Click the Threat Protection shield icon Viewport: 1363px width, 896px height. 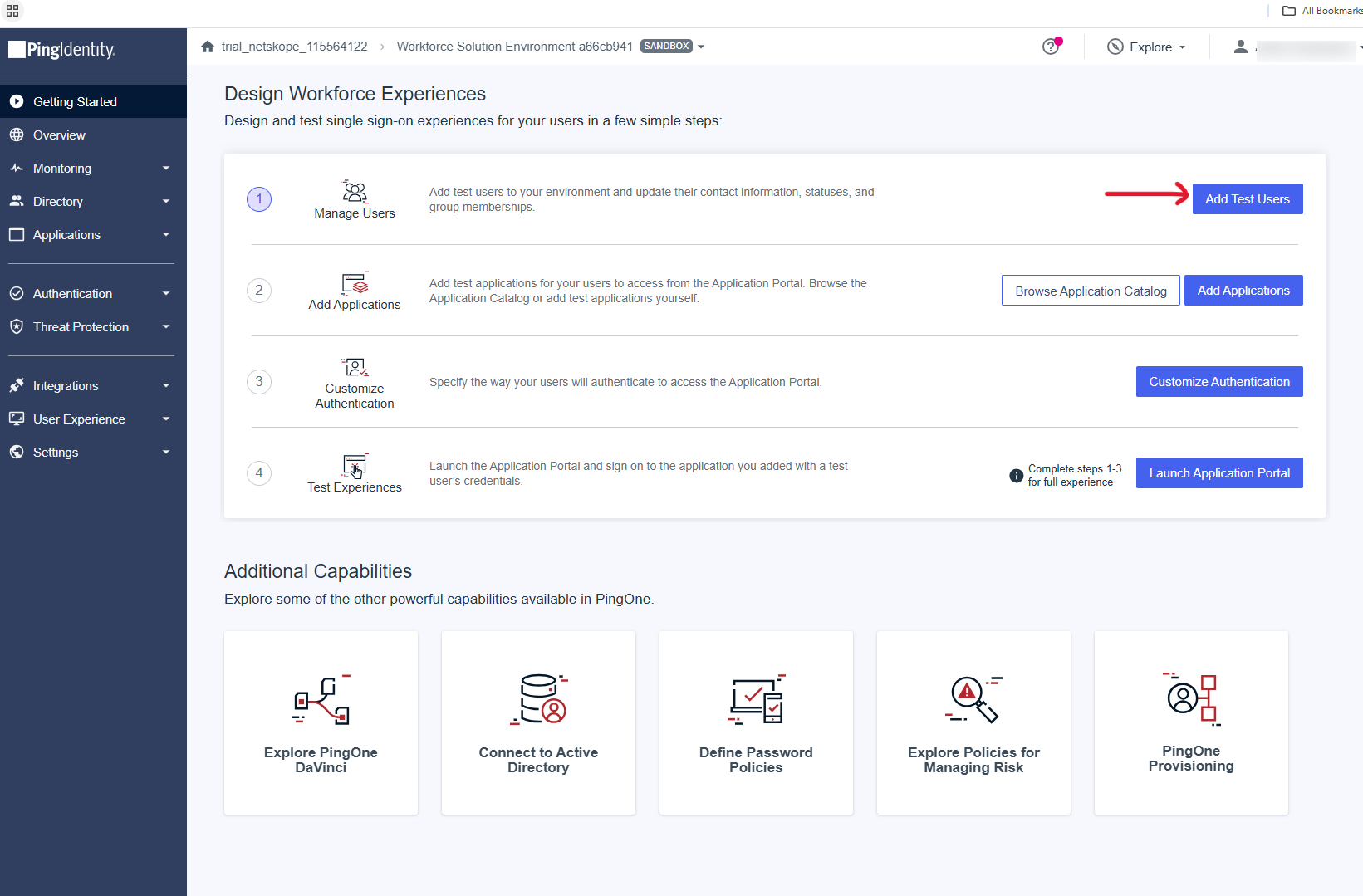(x=17, y=326)
